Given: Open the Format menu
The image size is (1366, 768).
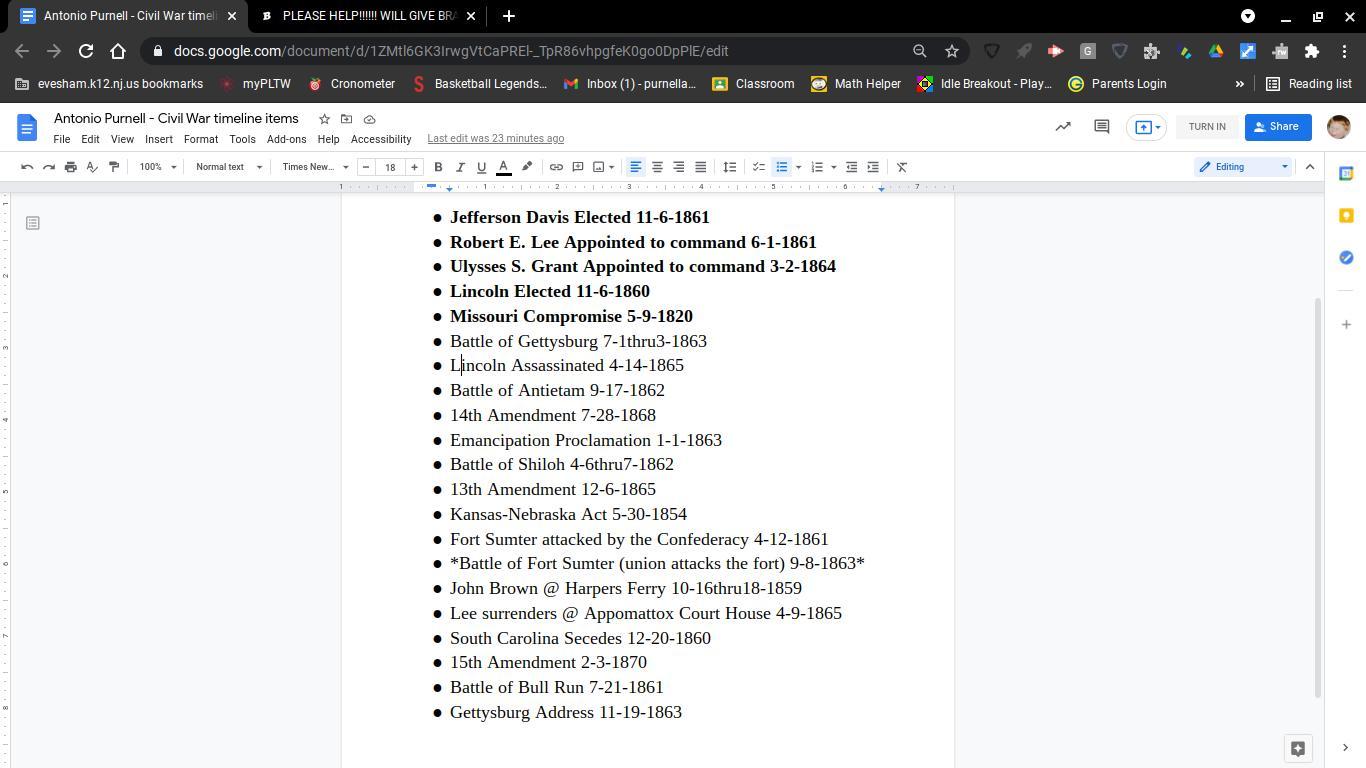Looking at the screenshot, I should (x=200, y=139).
